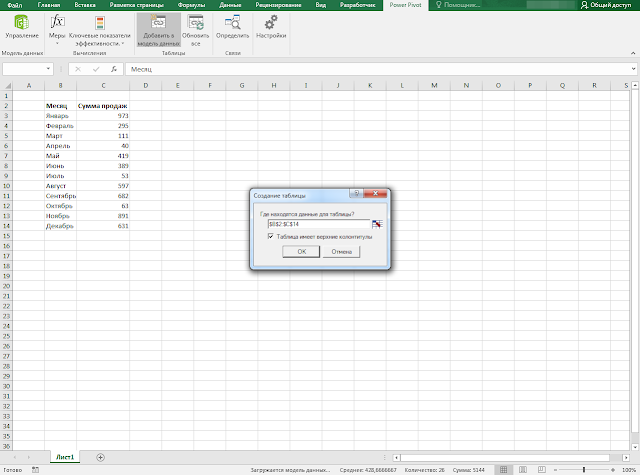The width and height of the screenshot is (640, 475).
Task: Select row 14 header
Action: coord(6,226)
